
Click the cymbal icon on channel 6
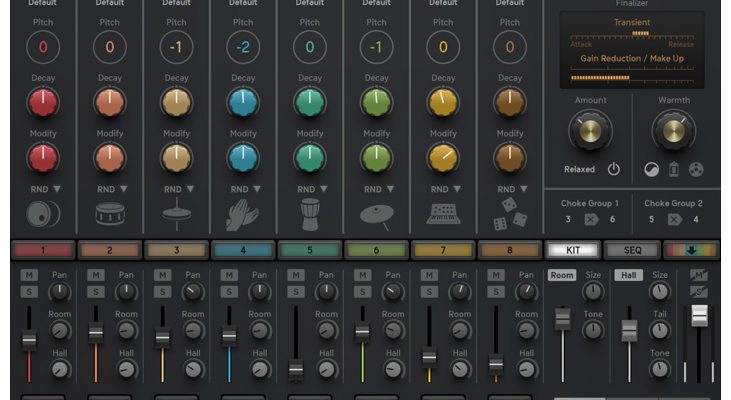click(376, 213)
